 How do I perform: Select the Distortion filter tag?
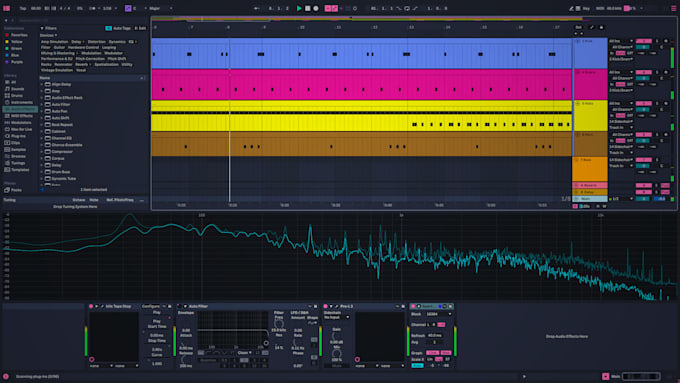pyautogui.click(x=97, y=42)
